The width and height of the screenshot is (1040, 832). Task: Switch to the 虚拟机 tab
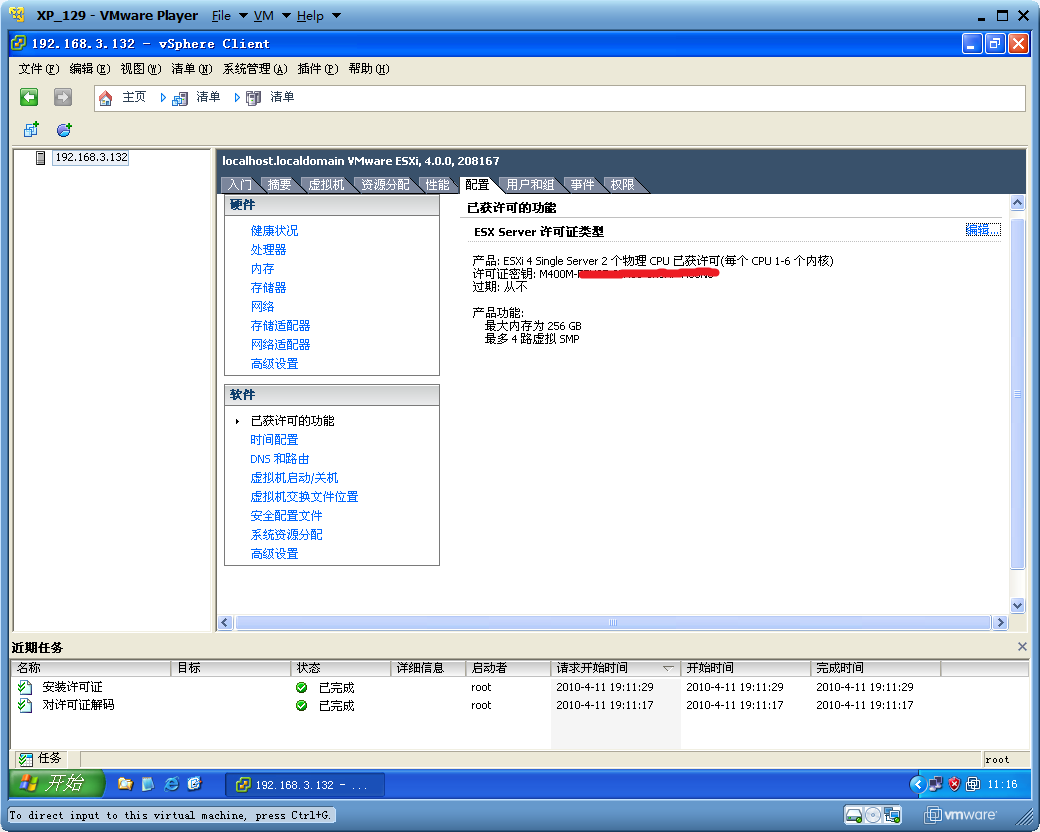326,185
